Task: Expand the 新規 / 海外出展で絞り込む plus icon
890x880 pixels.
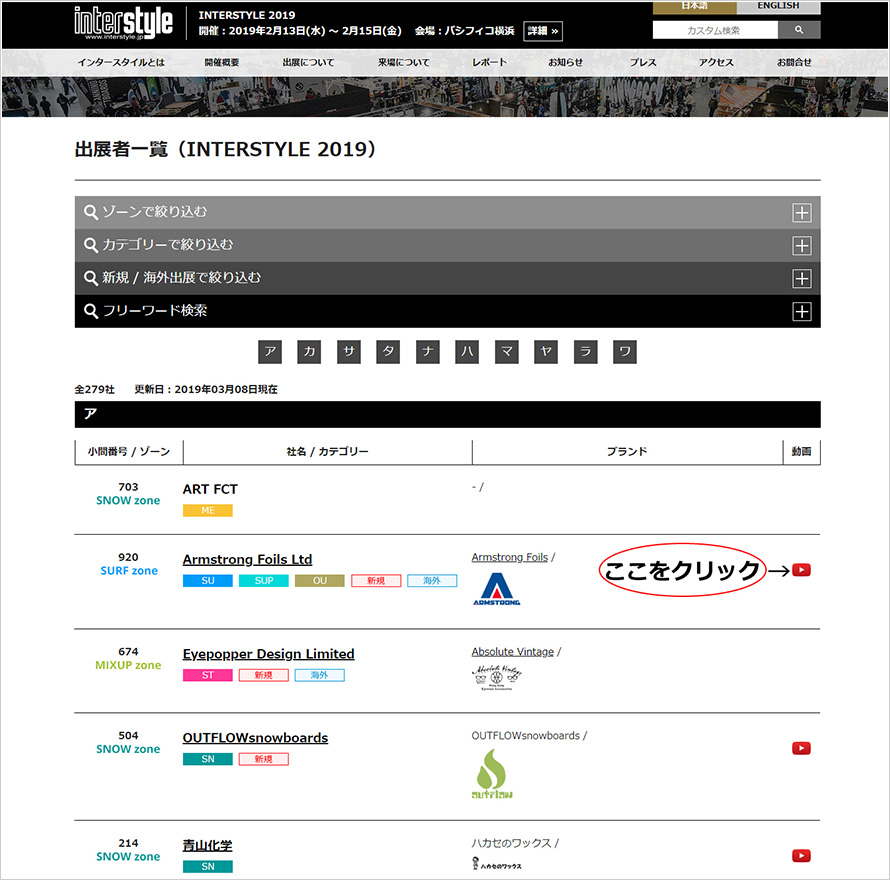Action: tap(801, 279)
